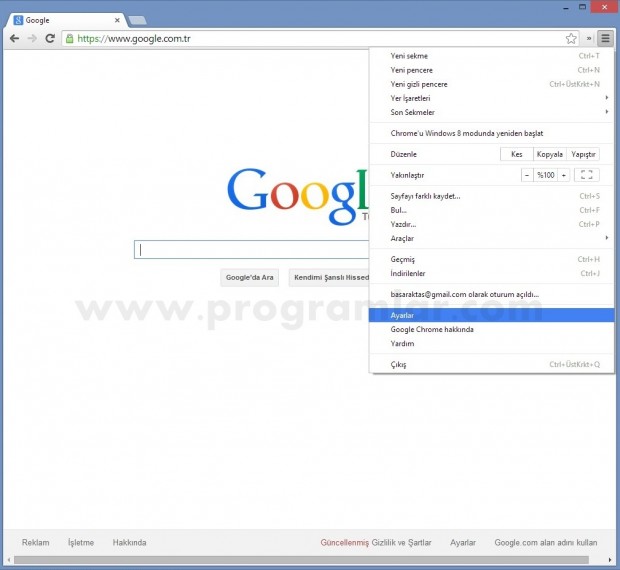Select Yeni sekme from the menu
The image size is (620, 570).
[x=491, y=56]
